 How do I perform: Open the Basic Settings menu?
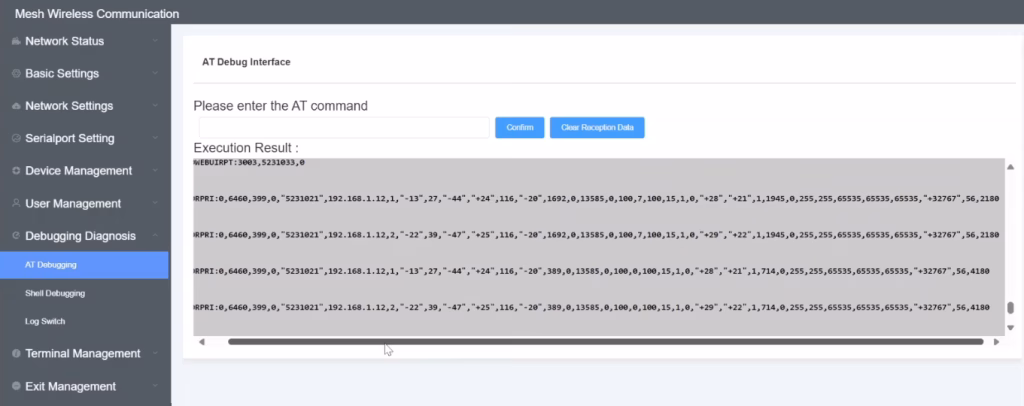[x=85, y=74]
